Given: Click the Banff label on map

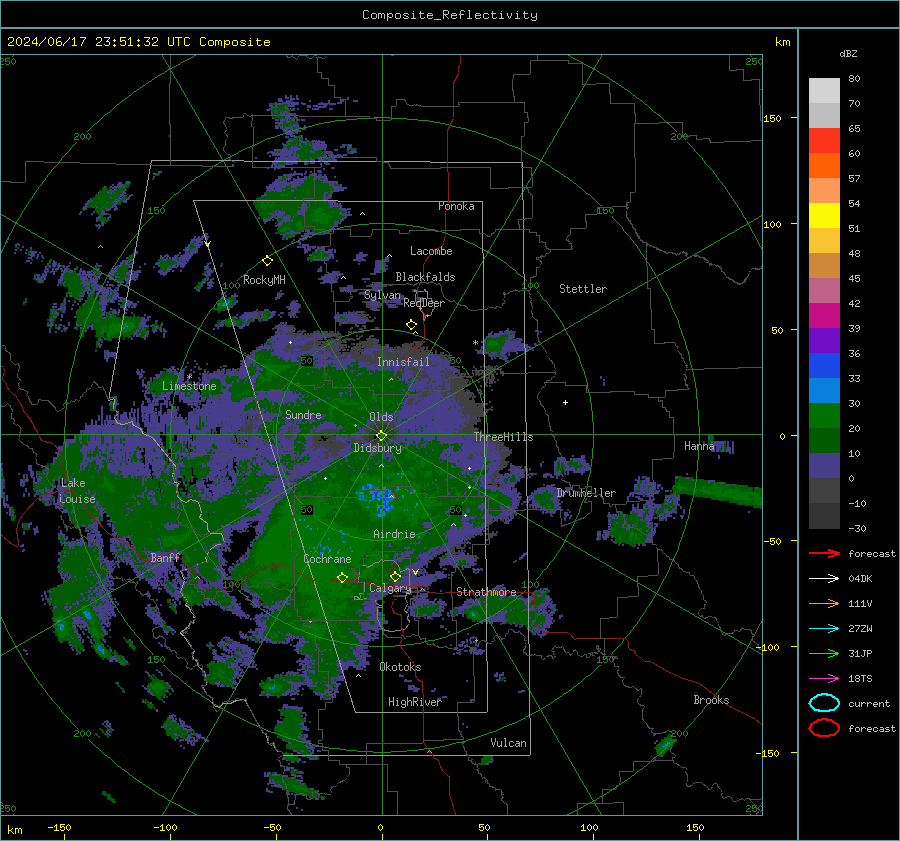Looking at the screenshot, I should 165,557.
